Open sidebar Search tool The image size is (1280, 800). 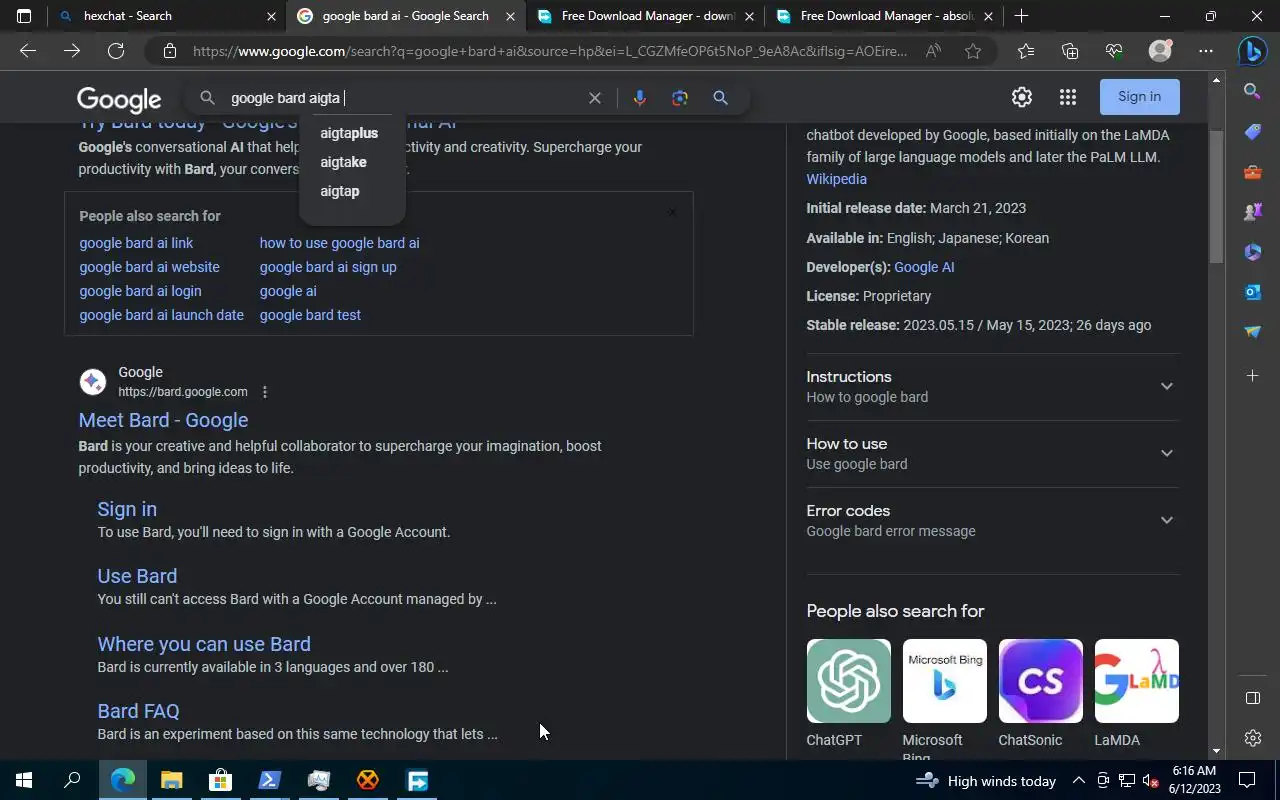[1252, 92]
